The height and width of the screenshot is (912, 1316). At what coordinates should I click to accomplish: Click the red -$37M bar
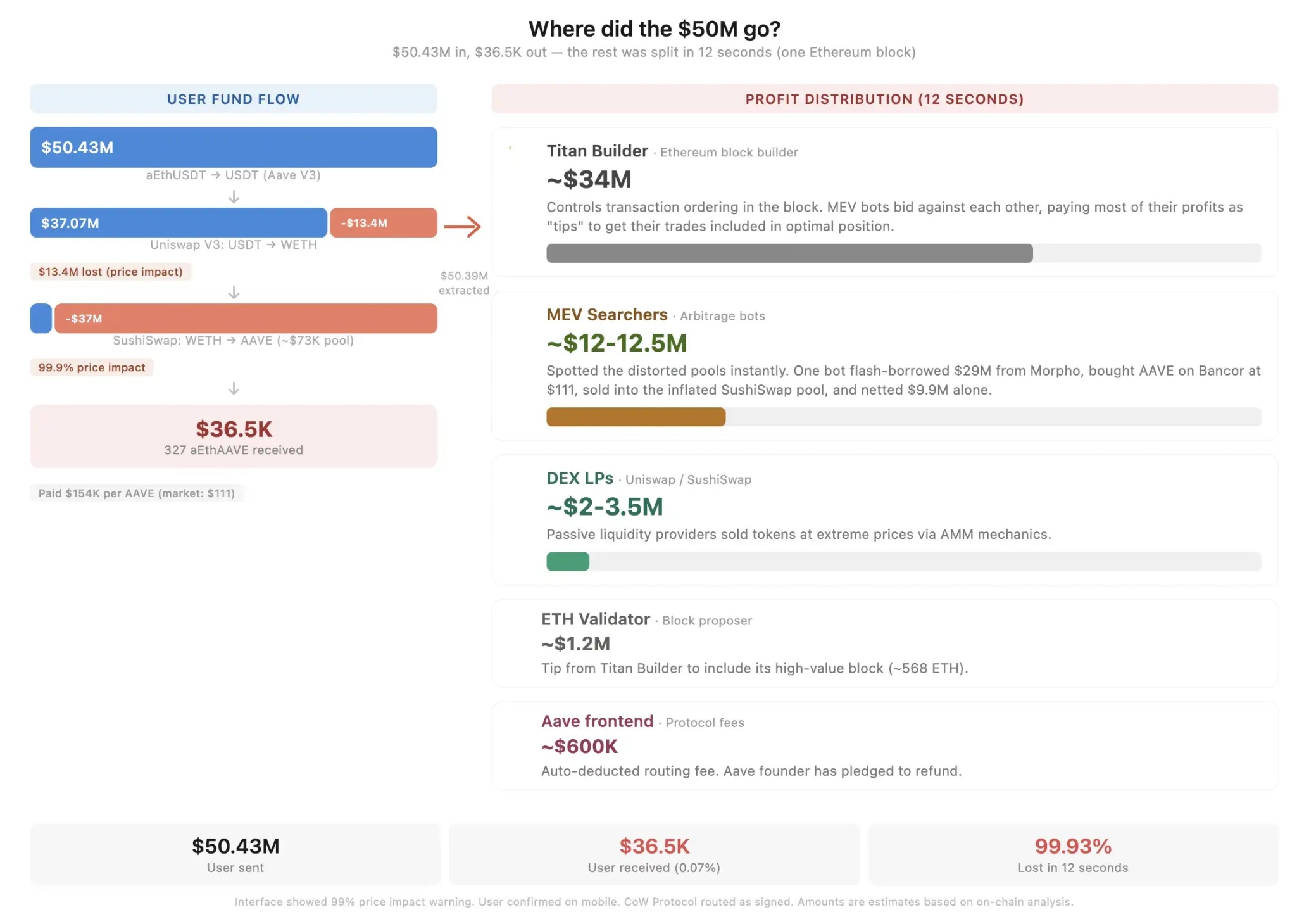click(246, 318)
